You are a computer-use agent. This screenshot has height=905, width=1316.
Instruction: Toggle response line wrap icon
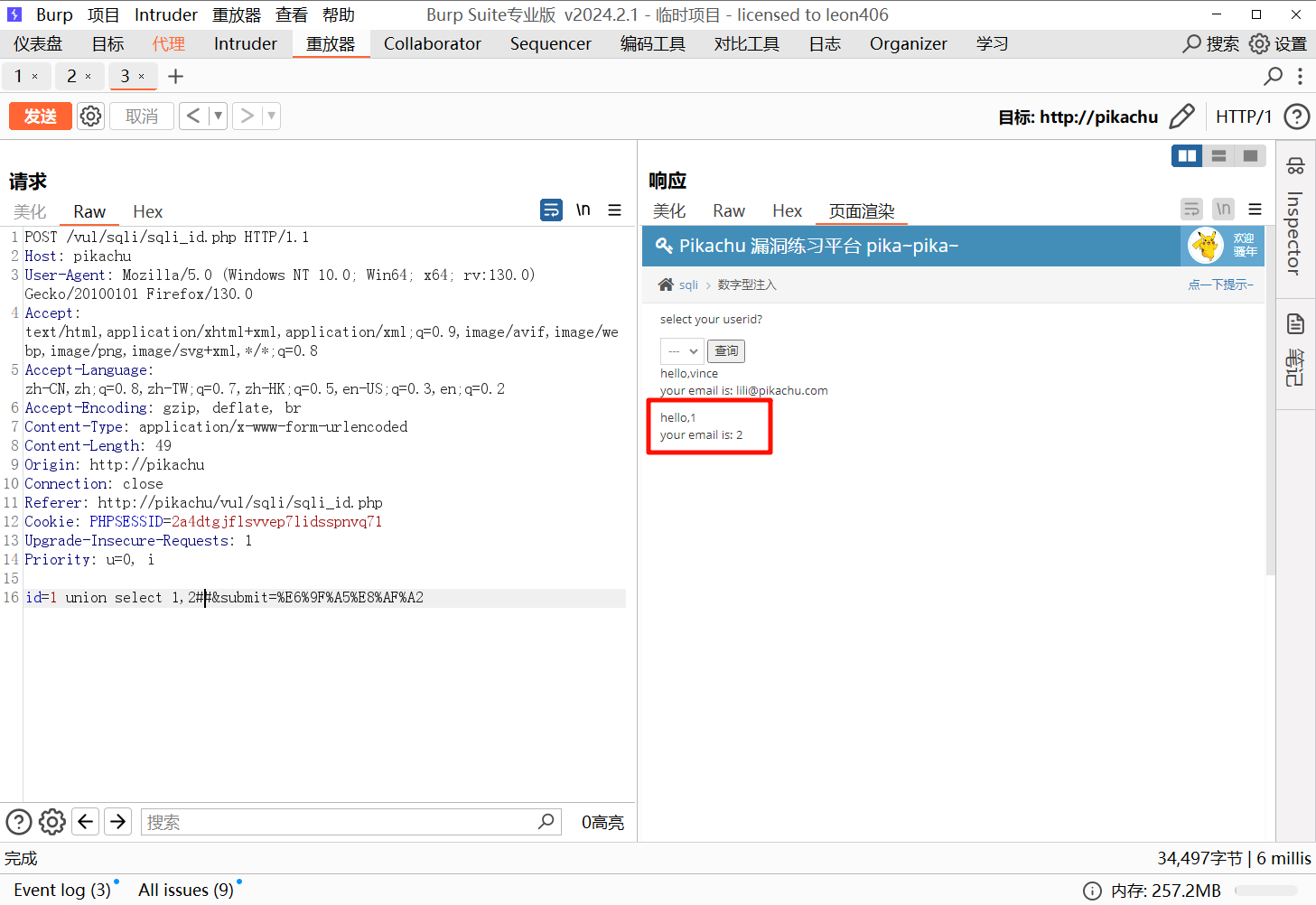1192,210
